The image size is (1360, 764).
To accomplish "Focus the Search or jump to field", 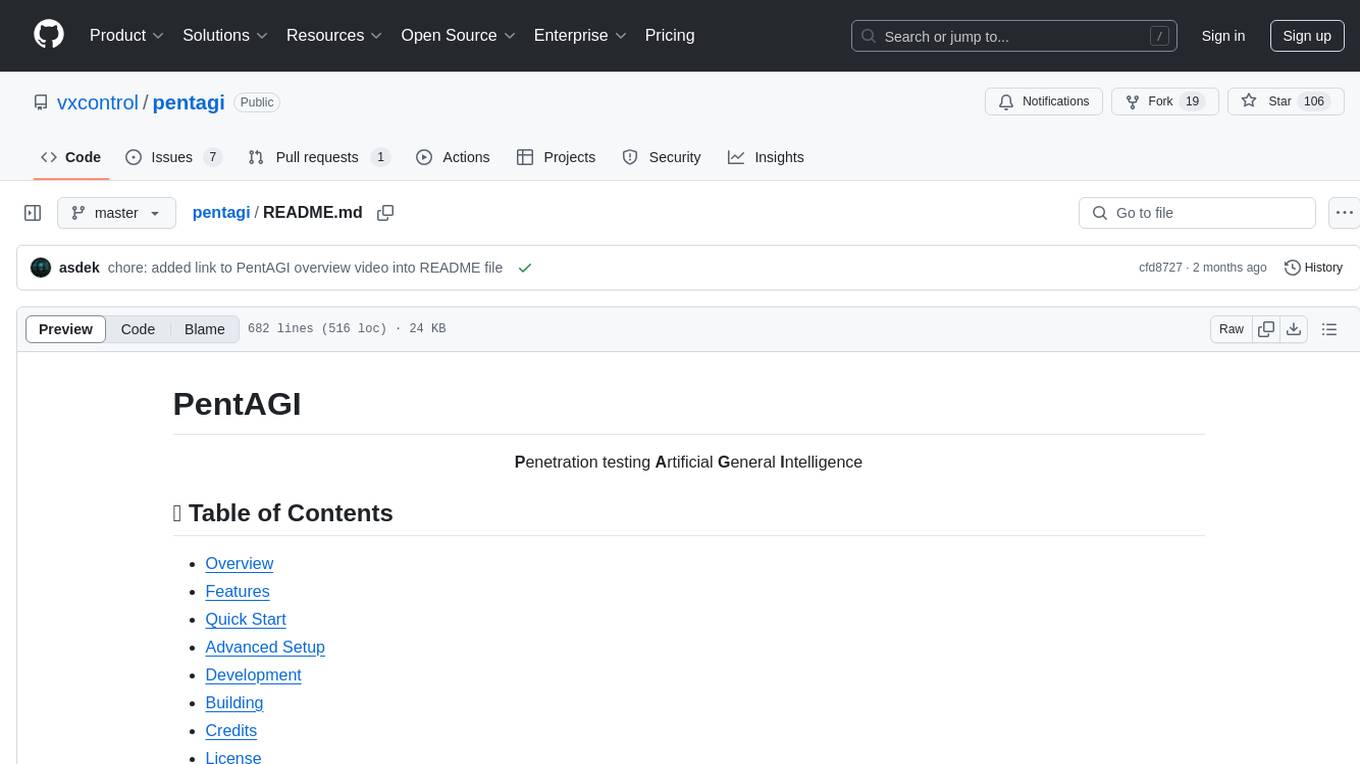I will point(1014,36).
